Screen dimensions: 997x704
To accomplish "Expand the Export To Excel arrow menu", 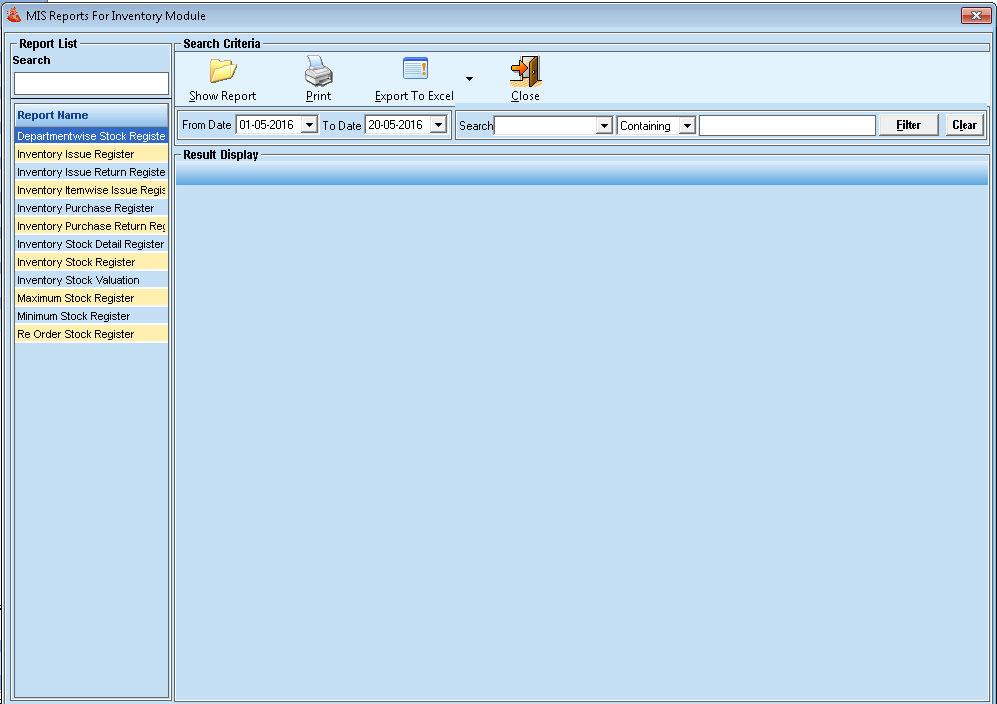I will point(470,79).
